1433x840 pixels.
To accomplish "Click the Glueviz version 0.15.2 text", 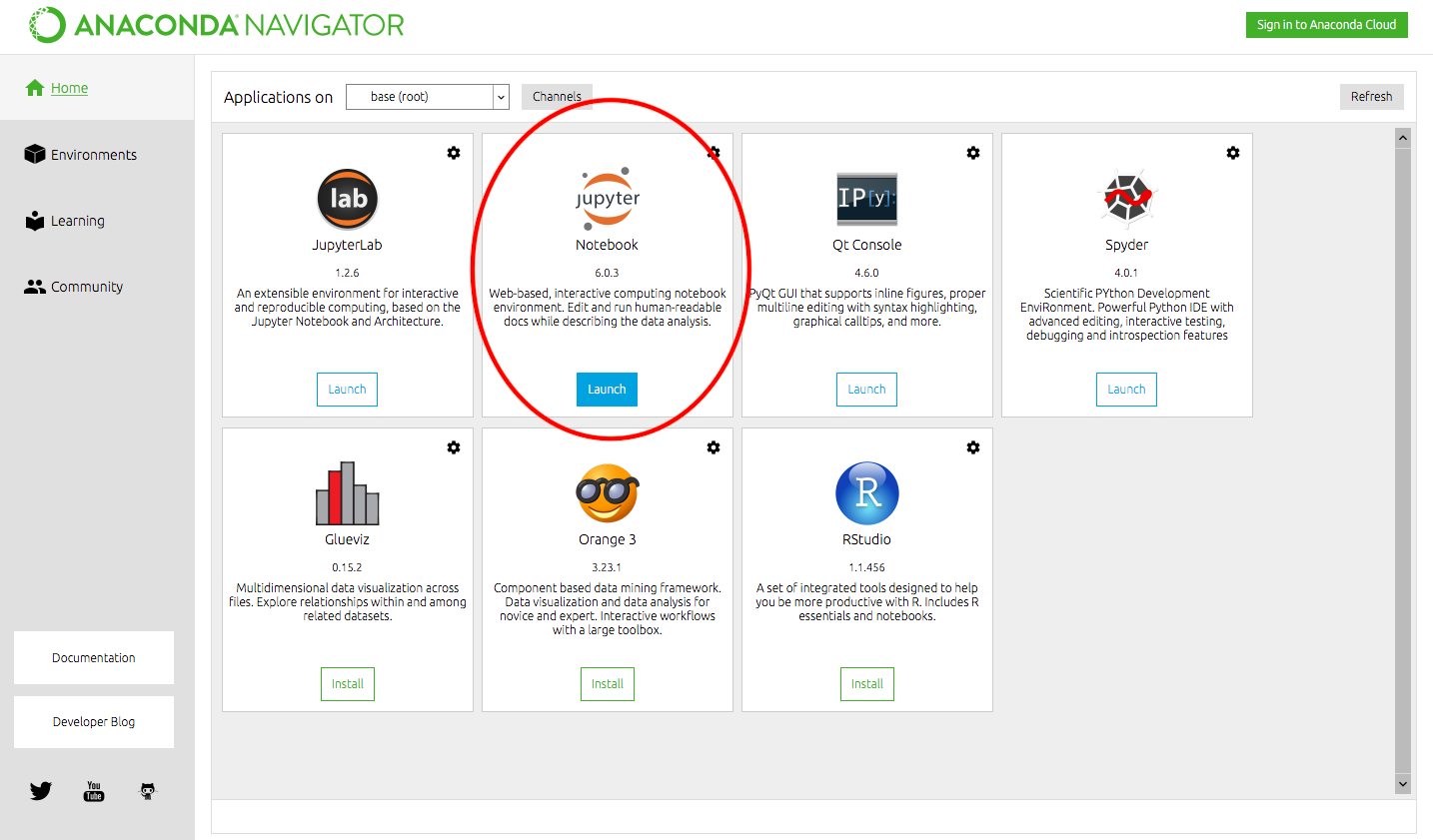I will 348,567.
